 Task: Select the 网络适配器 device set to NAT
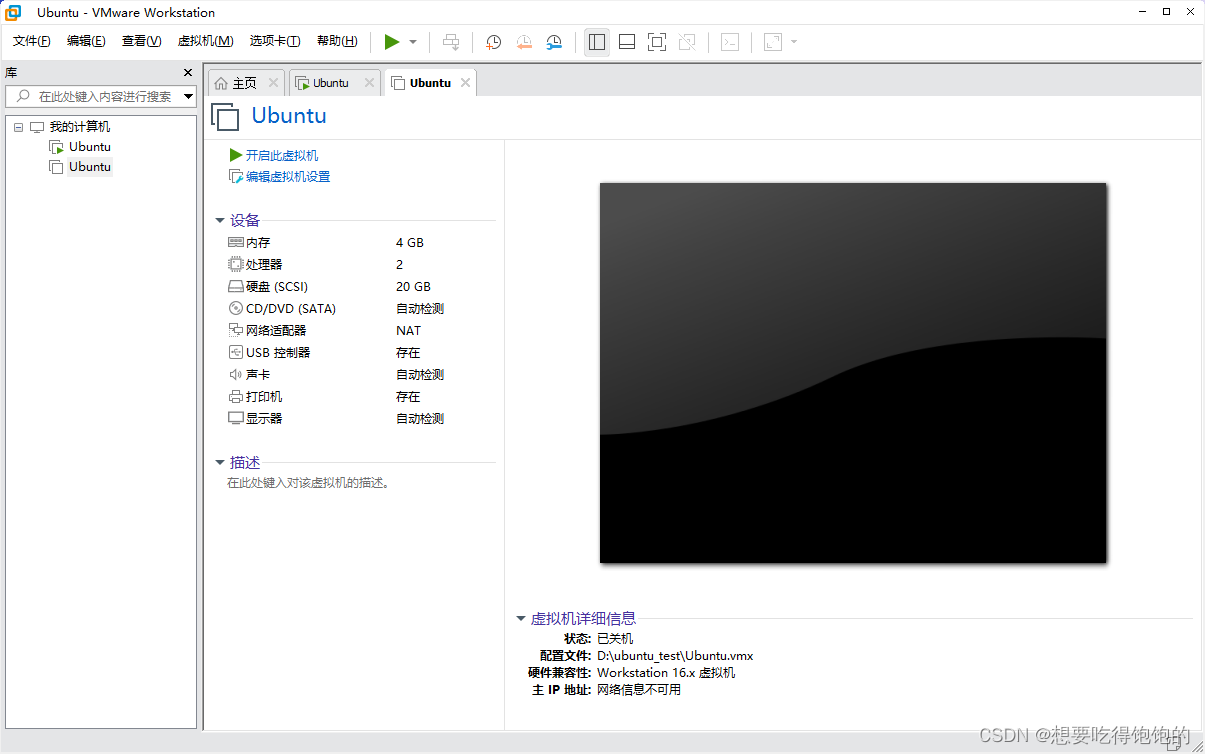pyautogui.click(x=270, y=330)
